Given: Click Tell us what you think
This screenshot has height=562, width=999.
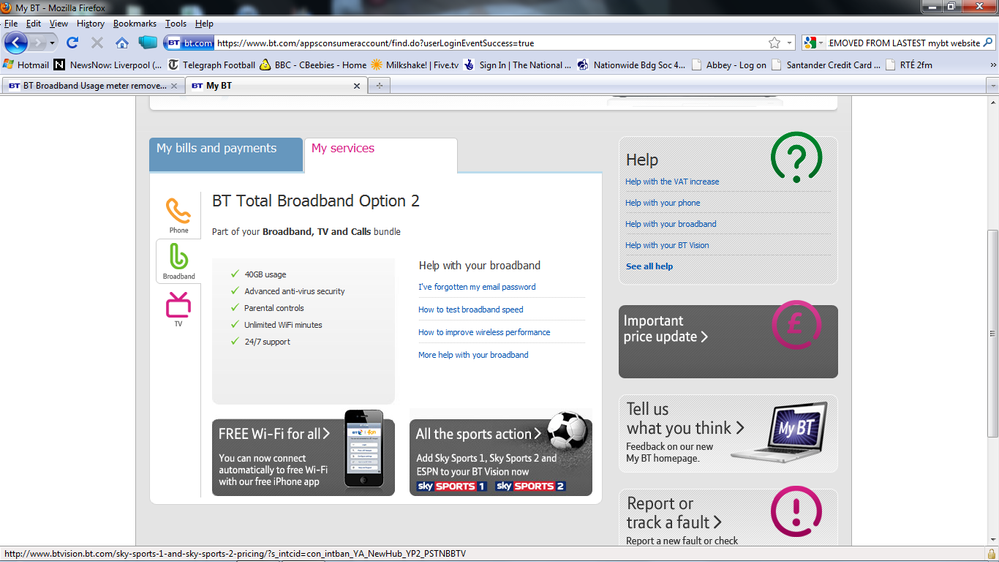Looking at the screenshot, I should pos(728,434).
